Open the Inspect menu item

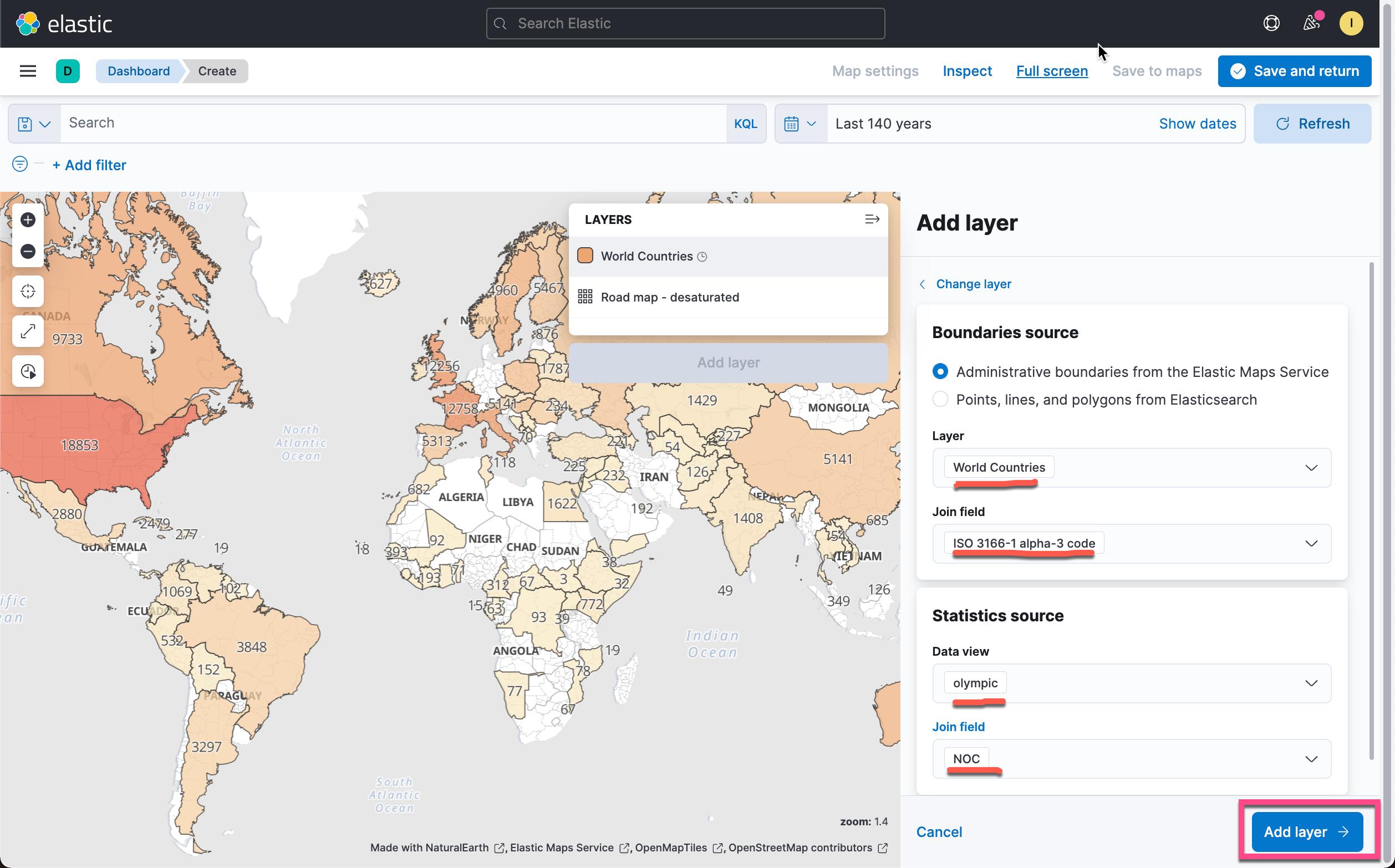tap(968, 71)
